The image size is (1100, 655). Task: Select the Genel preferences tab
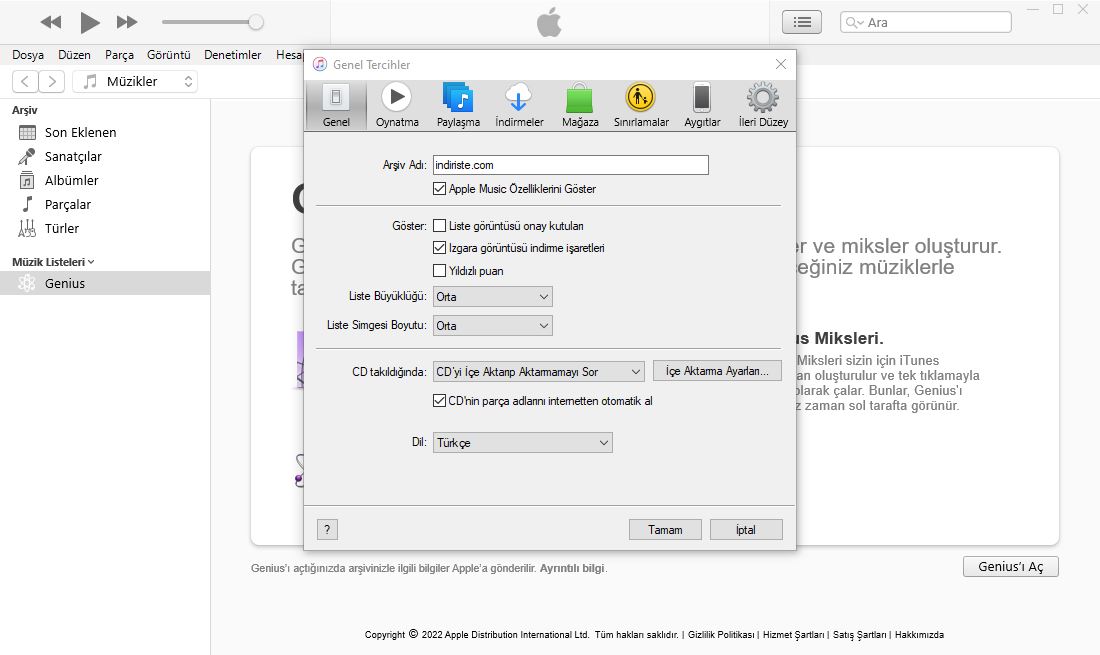coord(336,106)
